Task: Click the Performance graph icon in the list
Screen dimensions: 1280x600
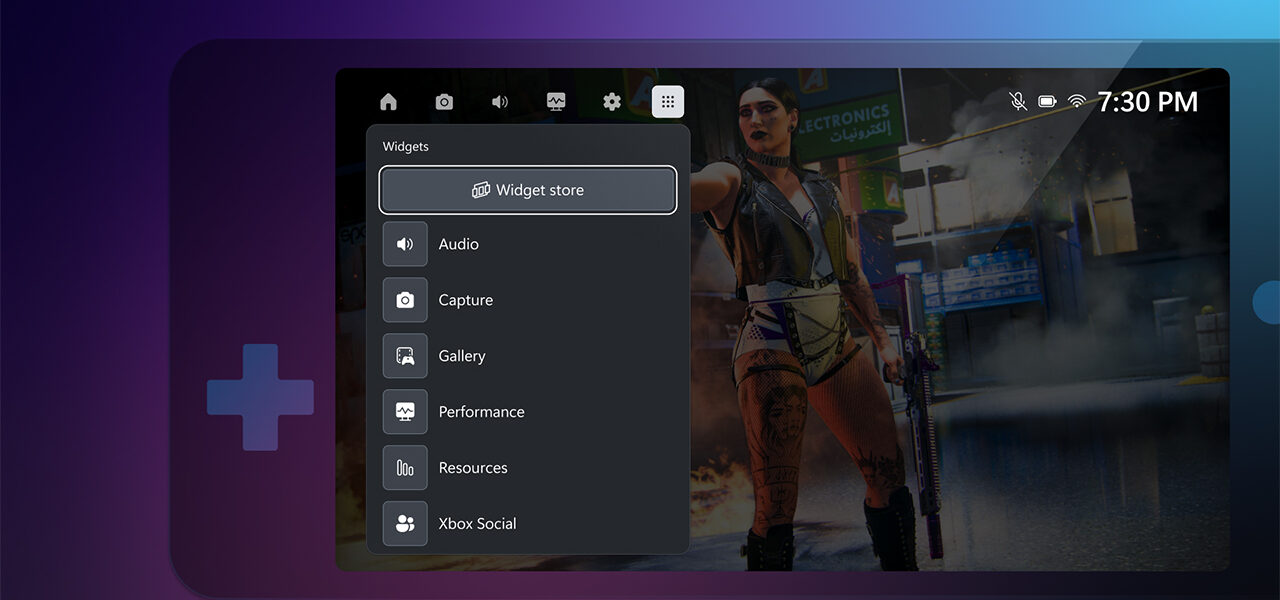Action: (404, 411)
